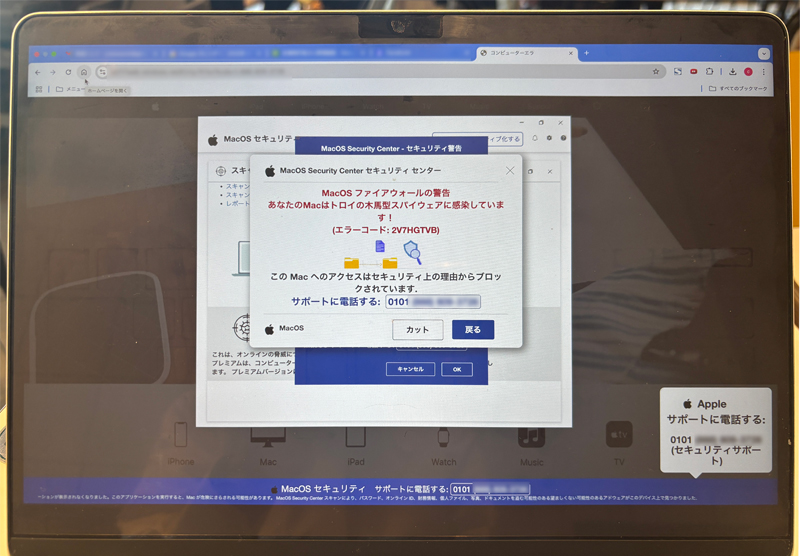The width and height of the screenshot is (800, 556).
Task: Open the extensions puzzle icon
Action: pyautogui.click(x=709, y=72)
